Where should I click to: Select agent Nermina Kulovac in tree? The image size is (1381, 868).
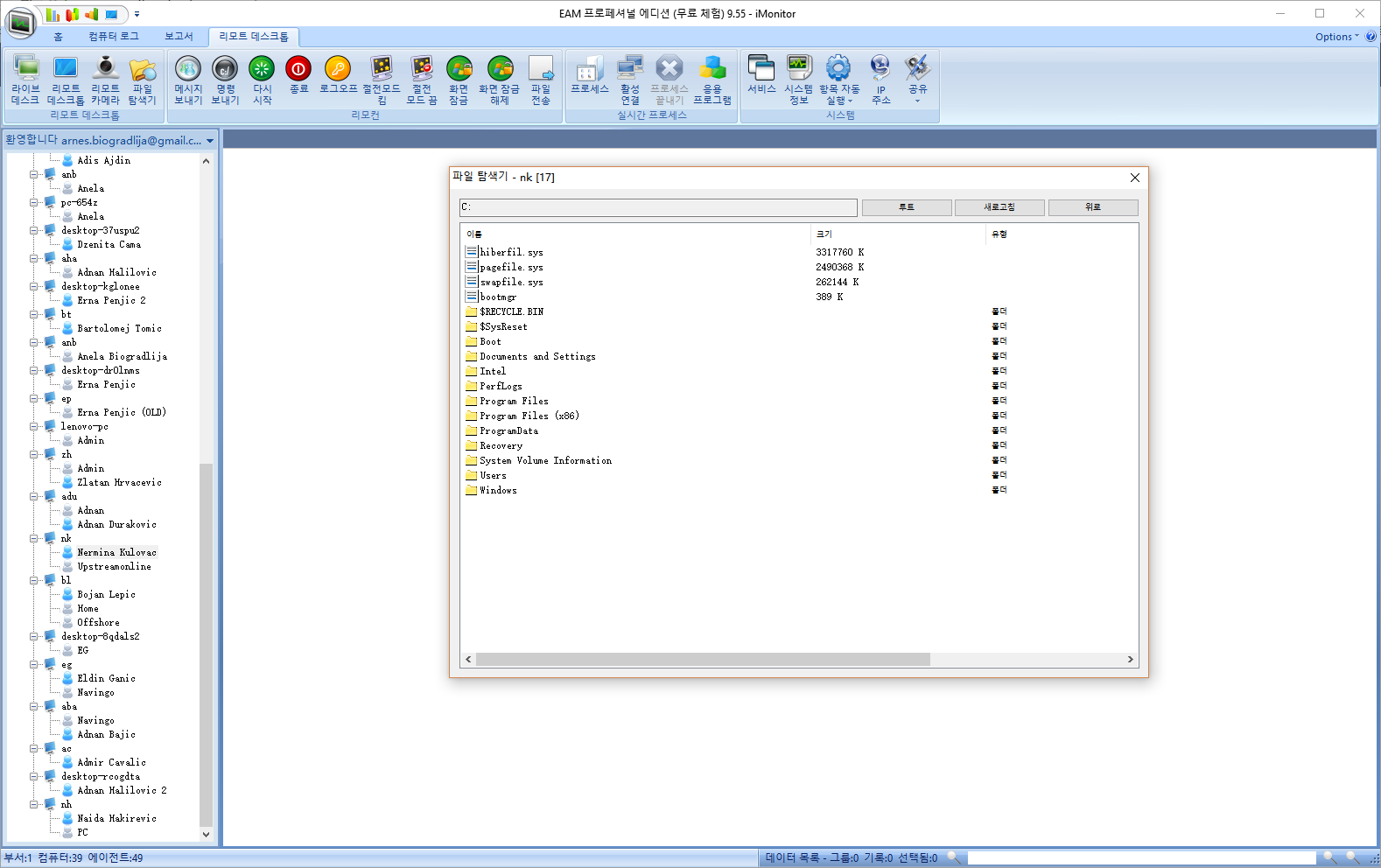116,552
